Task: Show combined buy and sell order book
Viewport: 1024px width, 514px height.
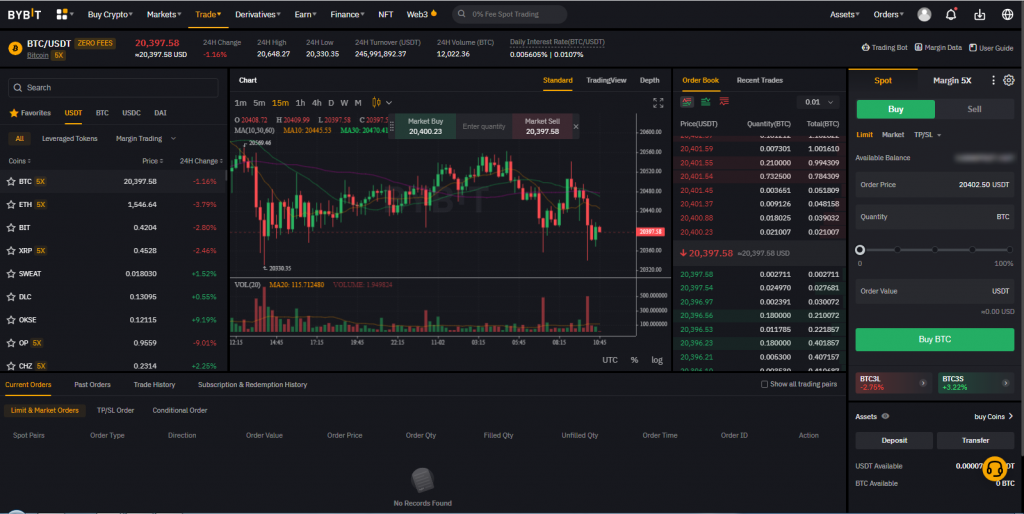Action: pyautogui.click(x=687, y=102)
